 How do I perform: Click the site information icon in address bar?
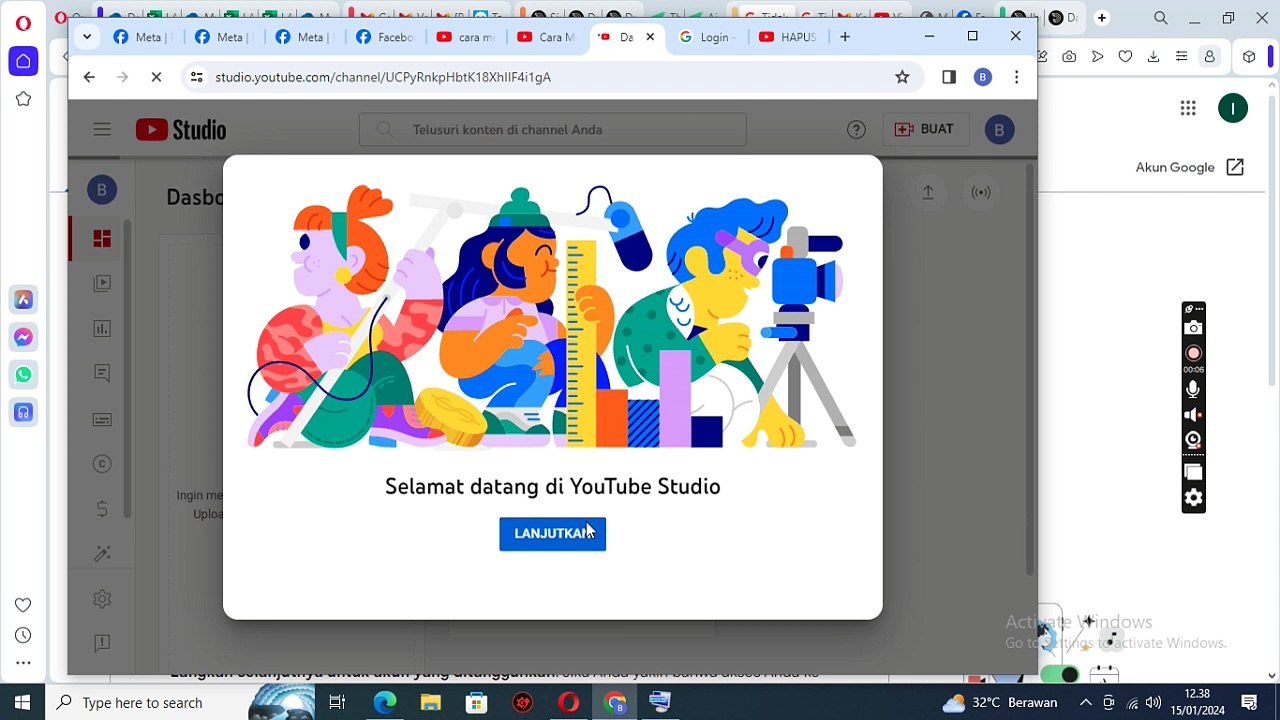click(197, 77)
